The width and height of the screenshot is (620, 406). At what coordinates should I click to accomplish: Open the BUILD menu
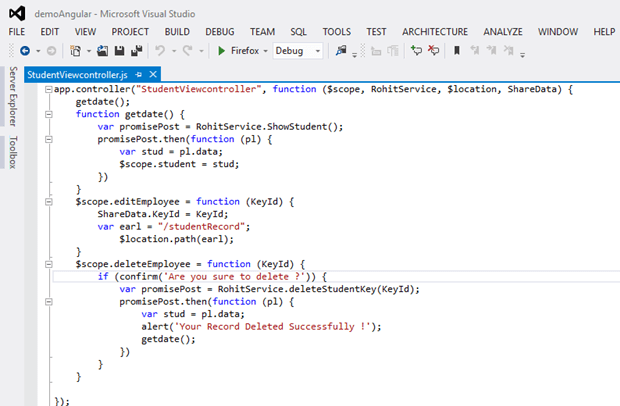point(177,32)
